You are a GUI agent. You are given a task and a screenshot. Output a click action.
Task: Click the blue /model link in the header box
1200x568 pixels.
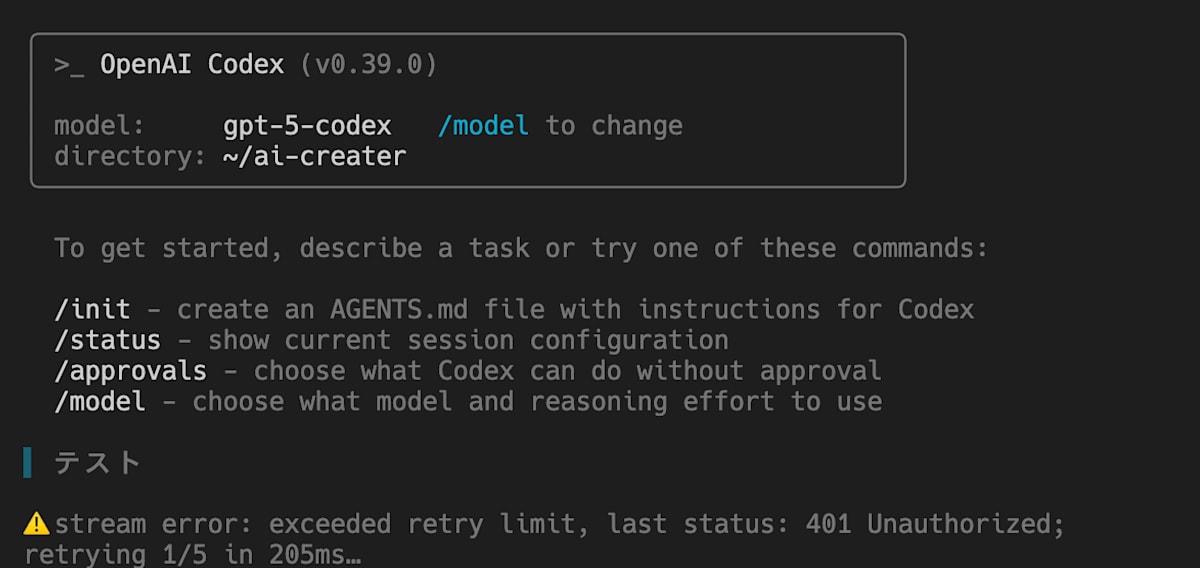pos(484,126)
